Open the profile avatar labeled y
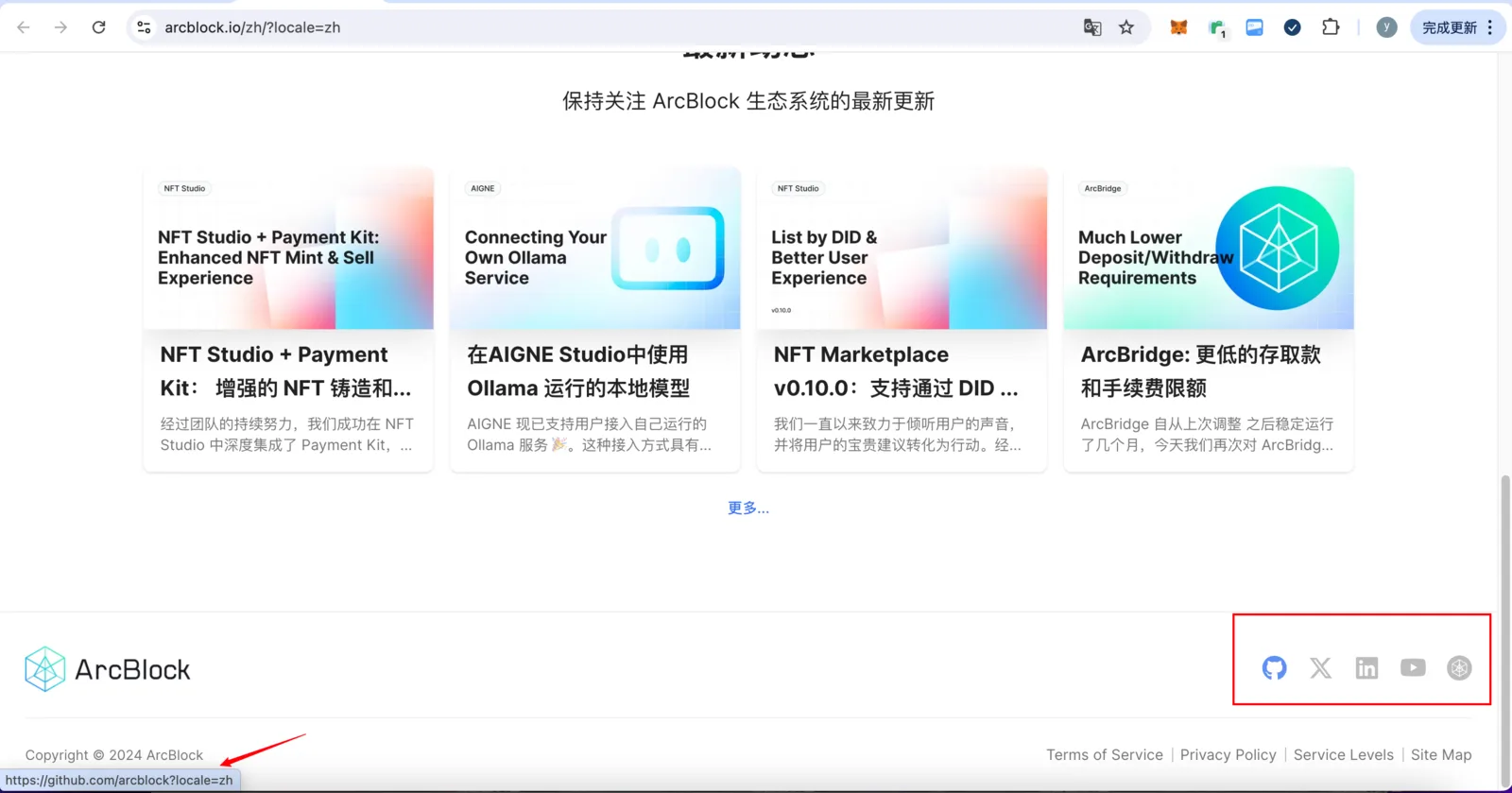Screen dimensions: 1512x793 [1386, 27]
